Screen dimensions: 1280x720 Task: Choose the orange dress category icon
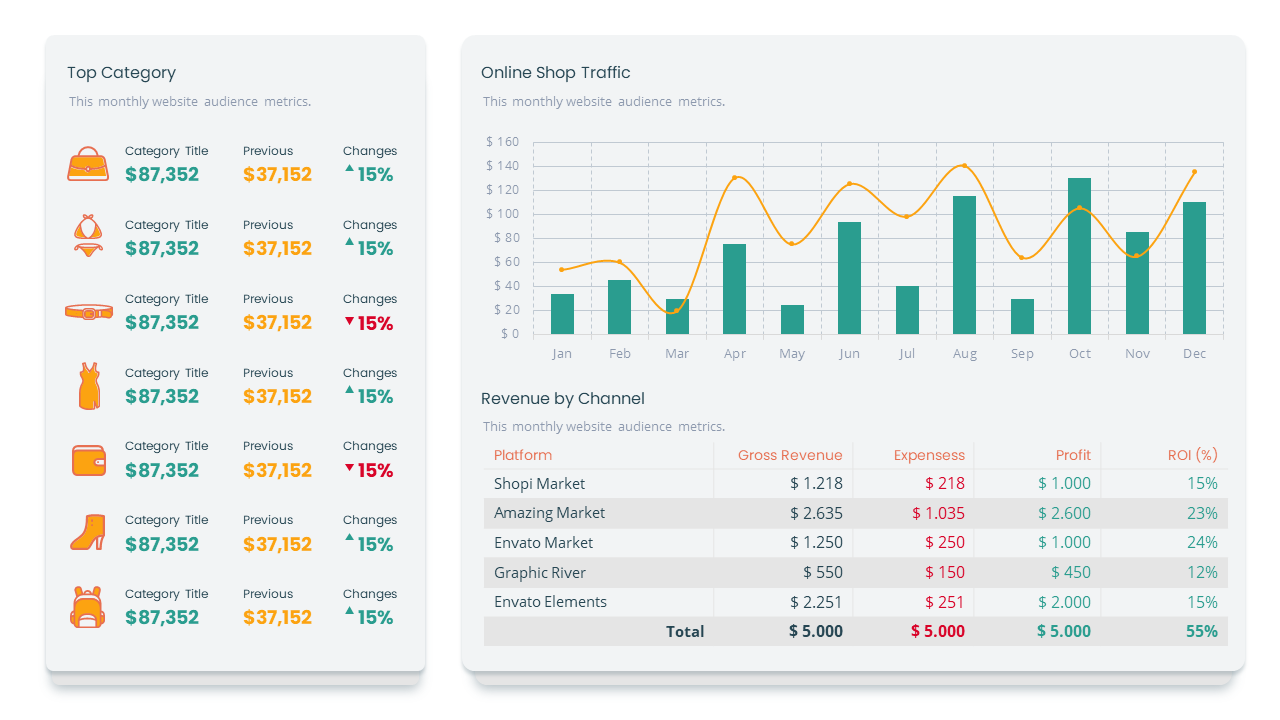pyautogui.click(x=89, y=386)
